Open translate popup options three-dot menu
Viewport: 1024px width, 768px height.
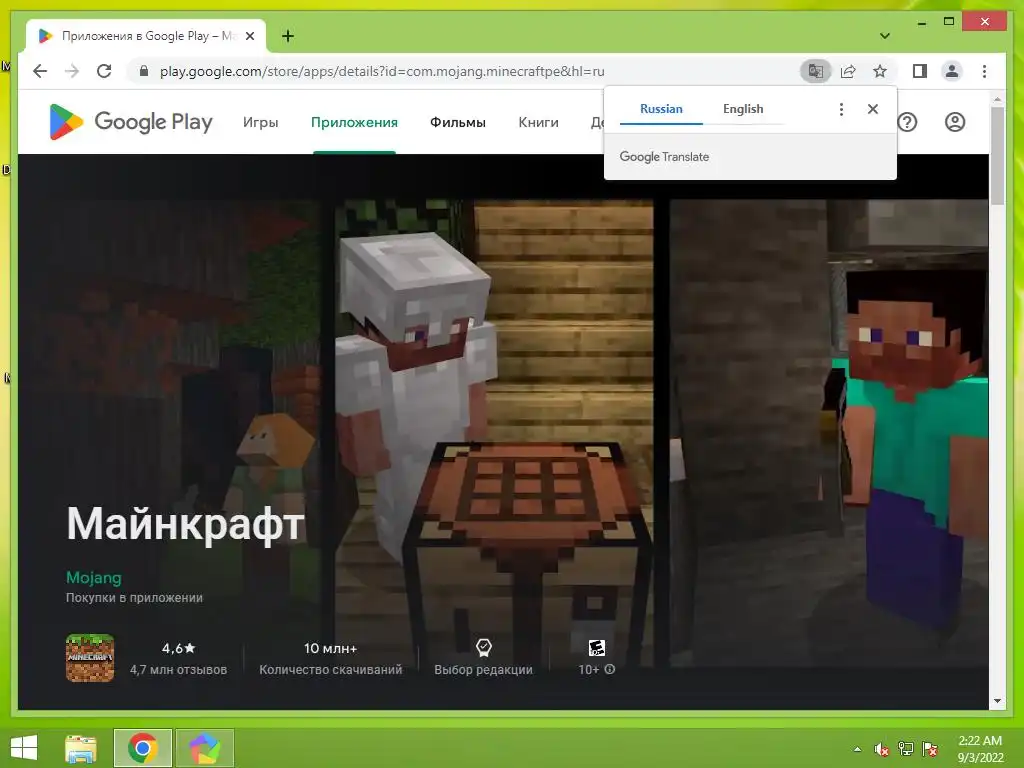pyautogui.click(x=841, y=109)
